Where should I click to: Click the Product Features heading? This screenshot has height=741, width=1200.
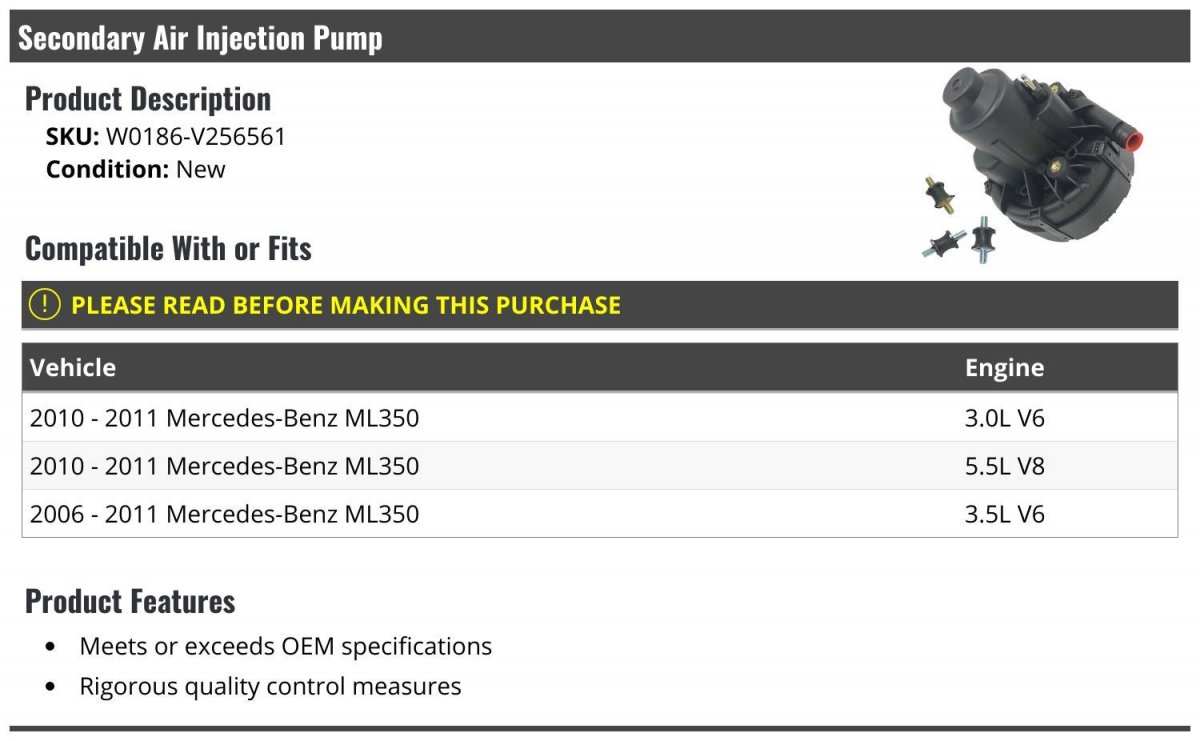pyautogui.click(x=130, y=601)
